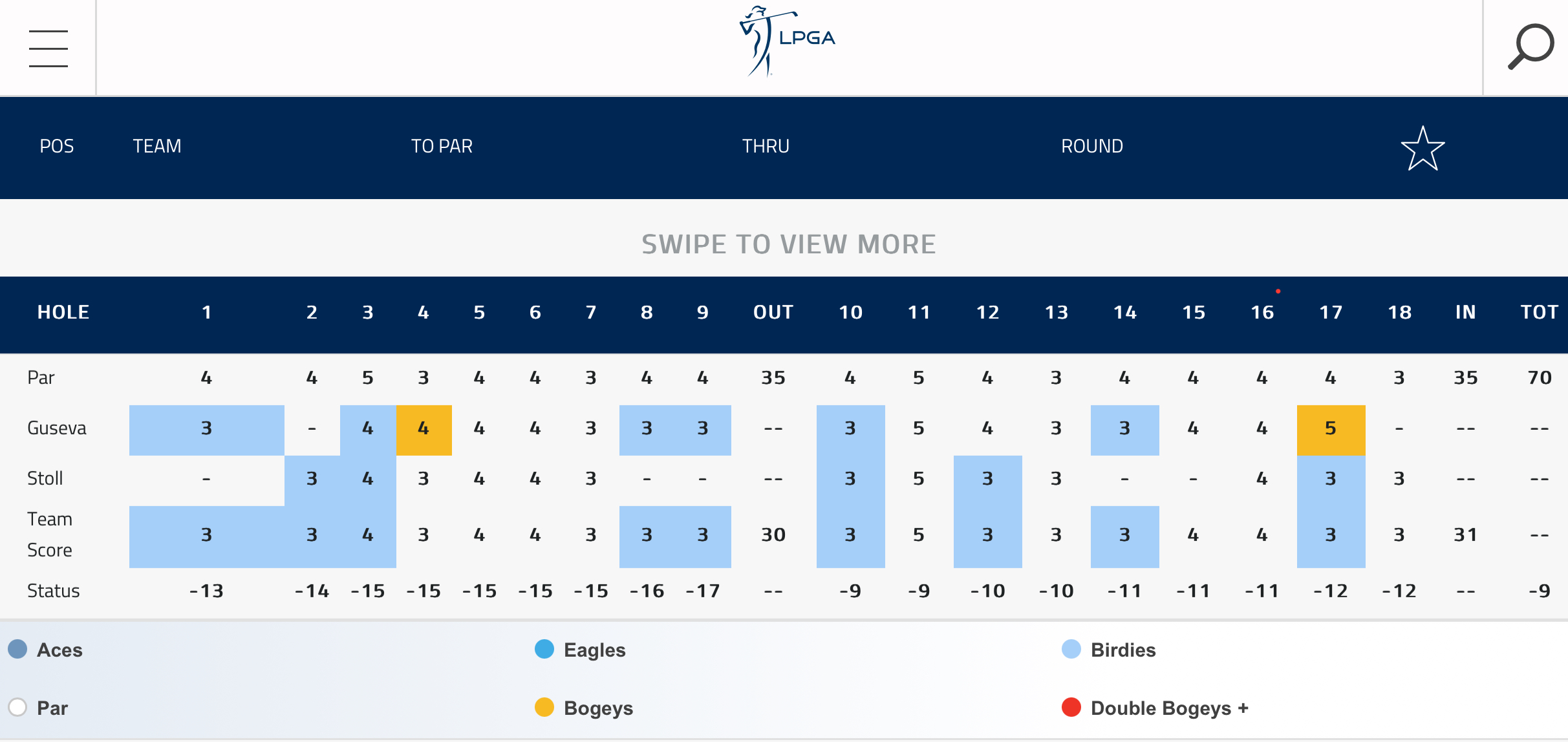
Task: Click the OUT column header
Action: point(773,313)
